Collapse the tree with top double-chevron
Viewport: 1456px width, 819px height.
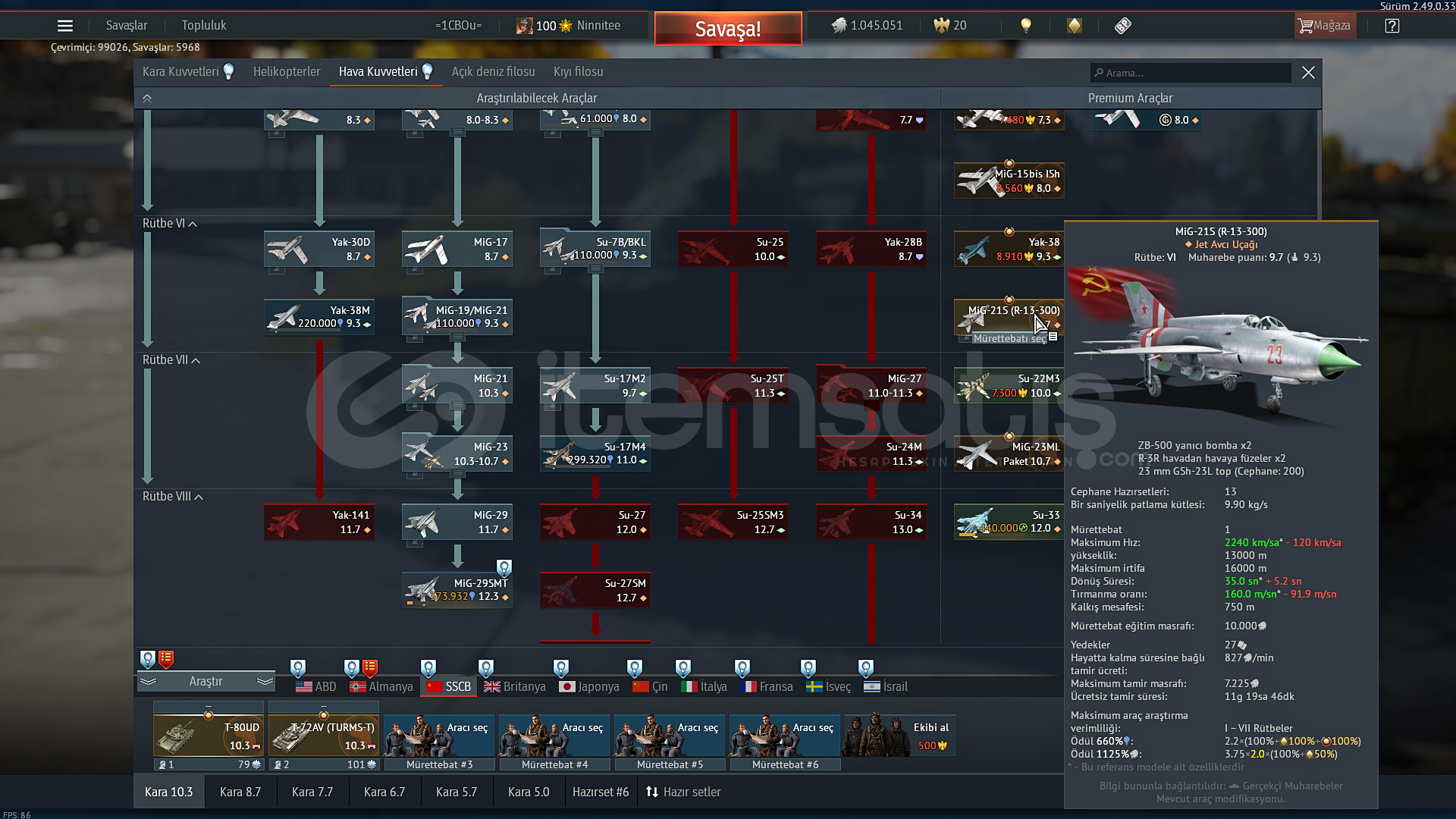click(x=147, y=99)
